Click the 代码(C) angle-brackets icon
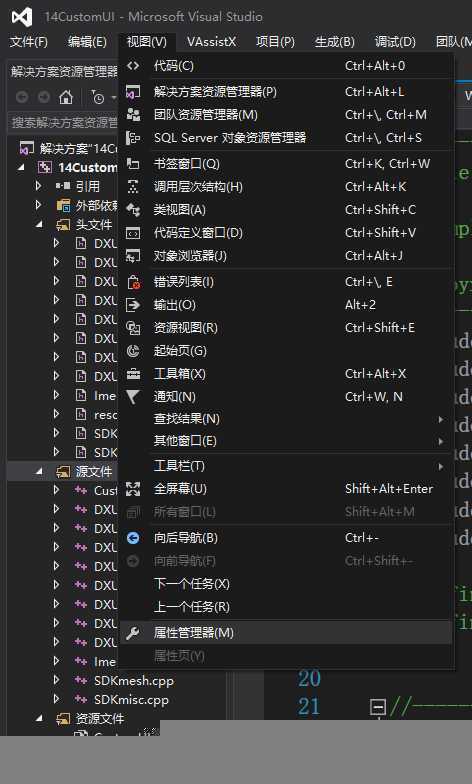This screenshot has height=784, width=472. (x=133, y=66)
